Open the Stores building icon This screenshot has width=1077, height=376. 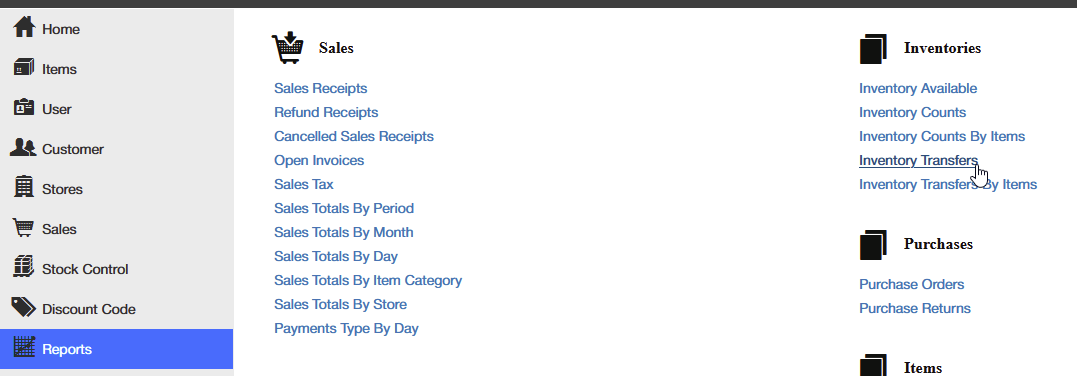24,188
